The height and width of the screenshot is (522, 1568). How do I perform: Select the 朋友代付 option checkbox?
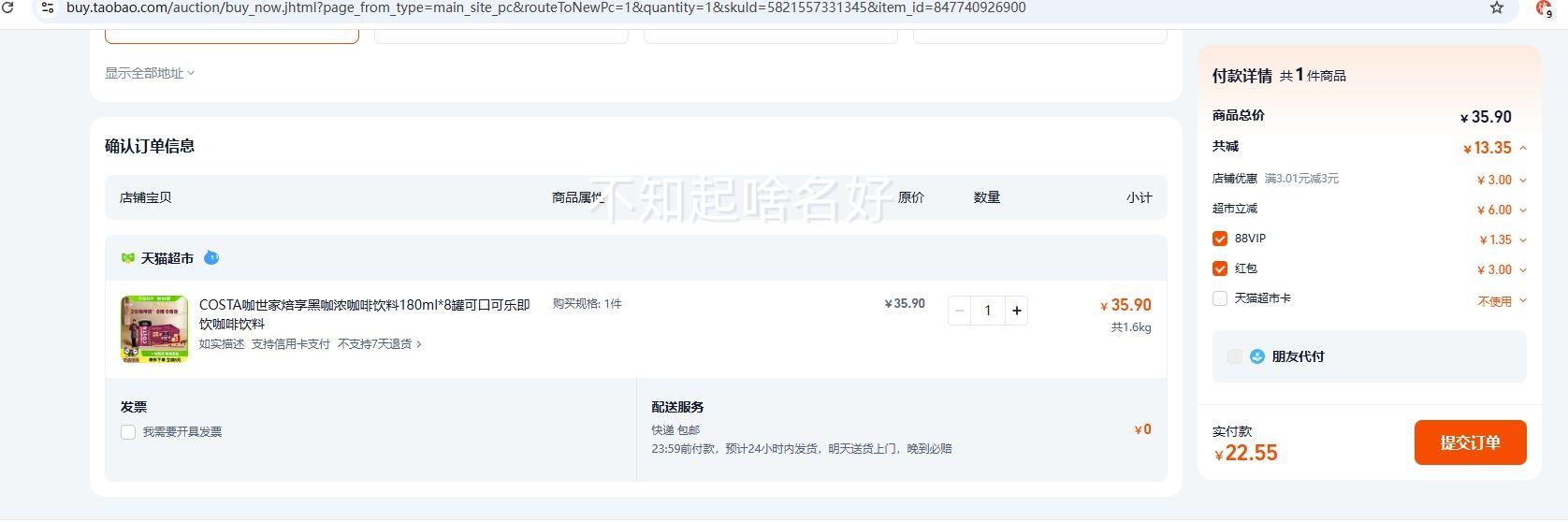coord(1235,356)
